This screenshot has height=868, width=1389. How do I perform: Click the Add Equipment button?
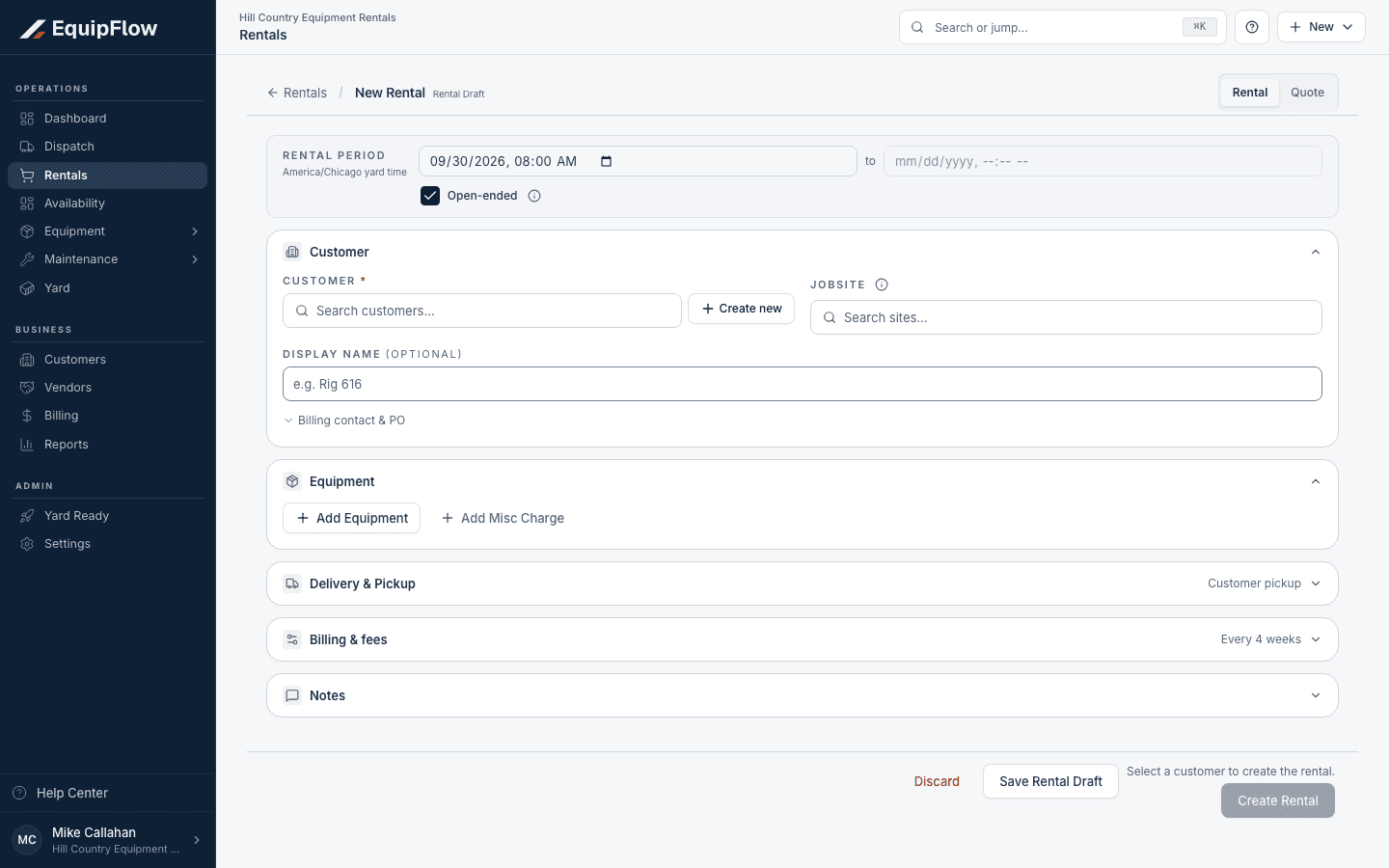point(351,518)
